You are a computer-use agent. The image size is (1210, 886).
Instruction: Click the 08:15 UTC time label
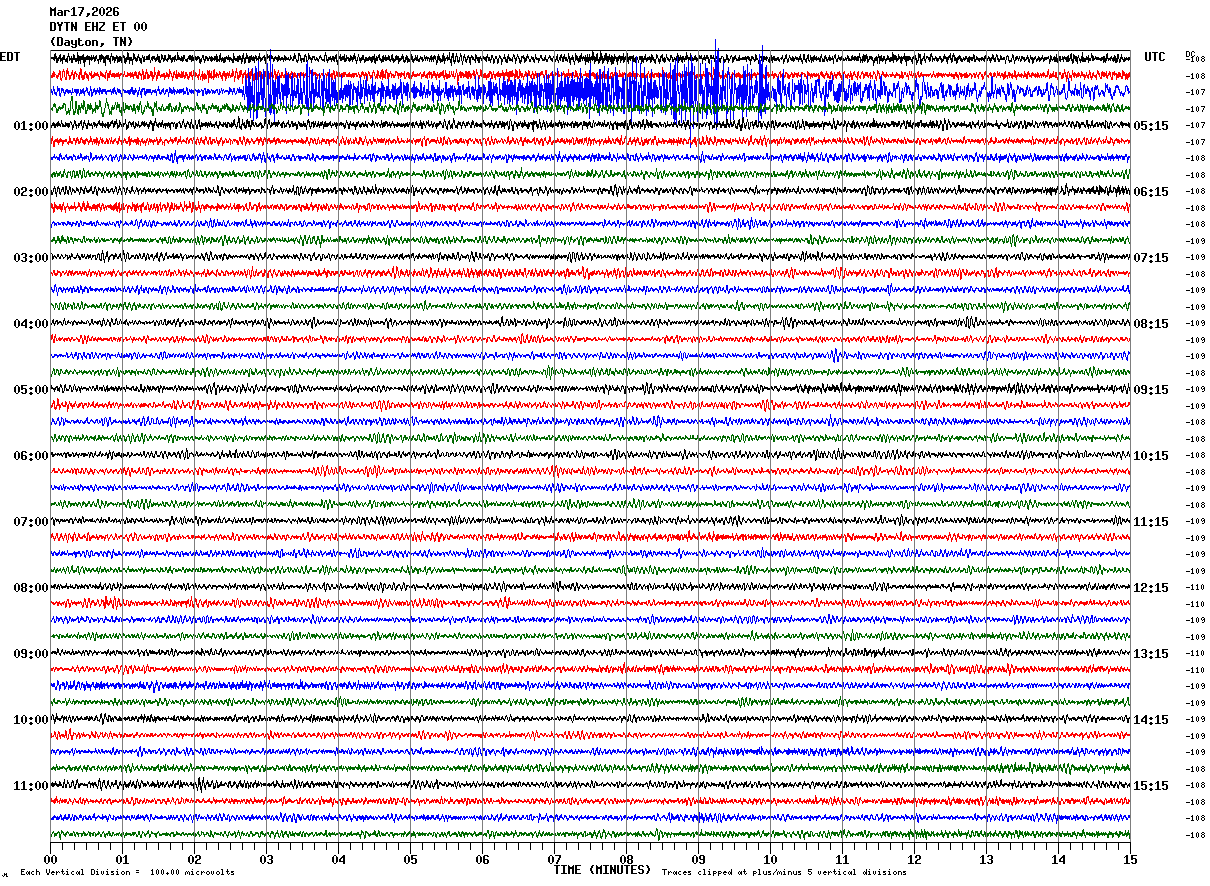(1151, 324)
